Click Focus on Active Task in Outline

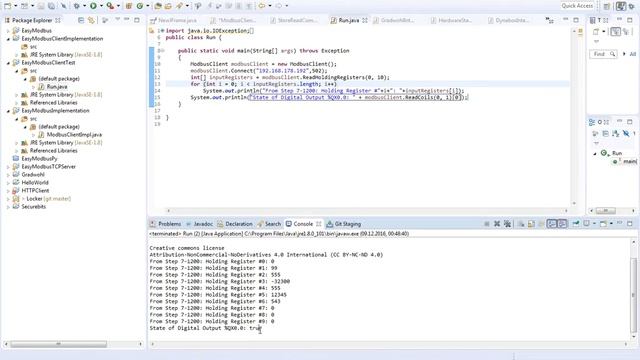pos(595,133)
